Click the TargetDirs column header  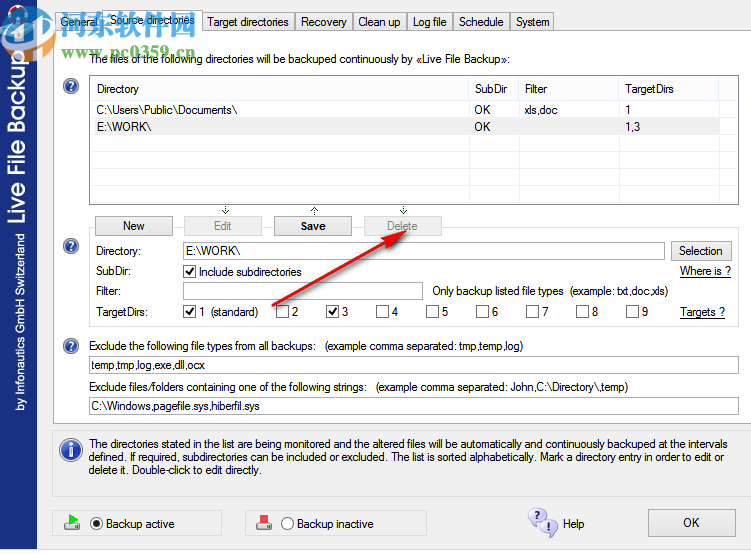pyautogui.click(x=669, y=89)
